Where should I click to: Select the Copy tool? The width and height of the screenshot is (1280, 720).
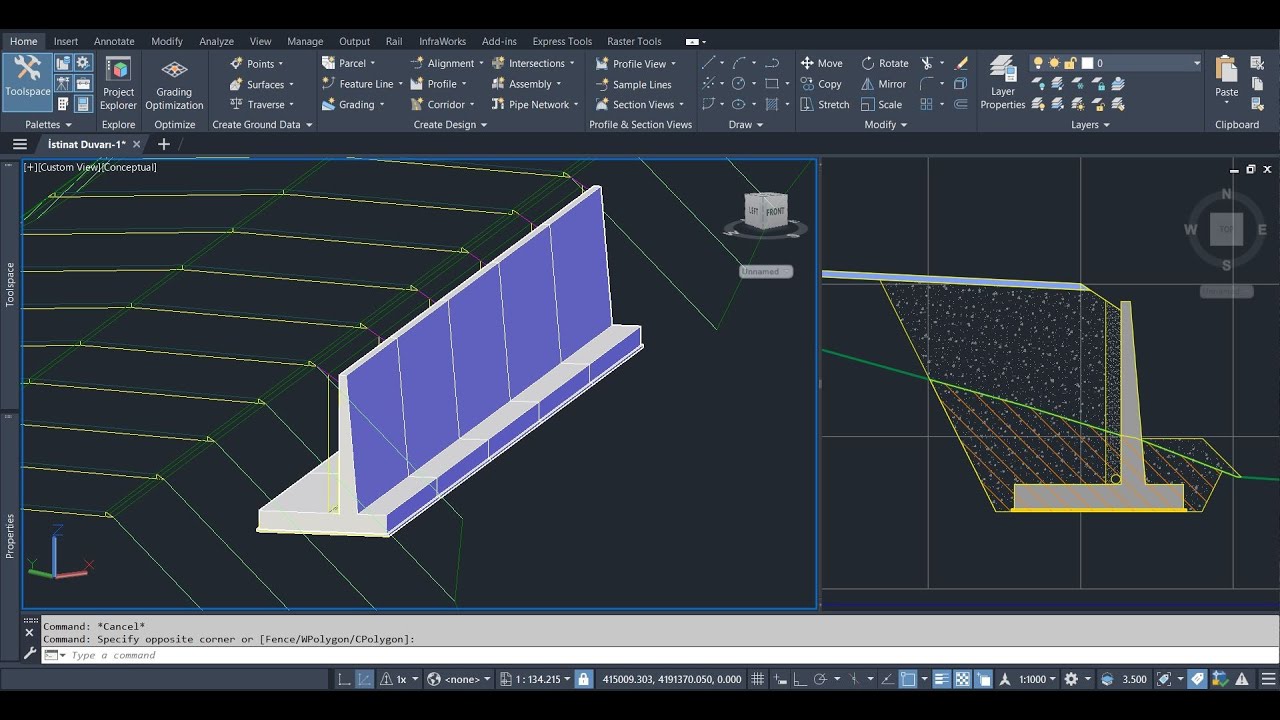(x=821, y=84)
